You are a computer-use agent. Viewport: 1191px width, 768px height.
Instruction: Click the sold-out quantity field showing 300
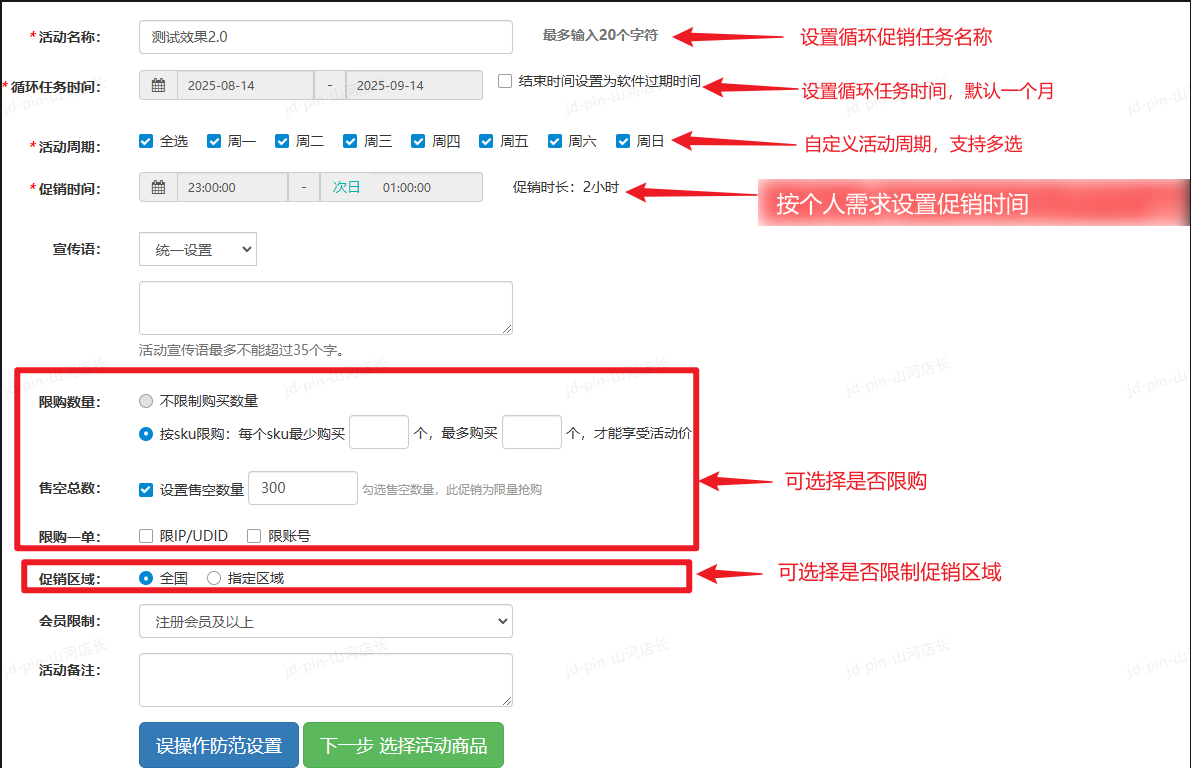pos(302,488)
